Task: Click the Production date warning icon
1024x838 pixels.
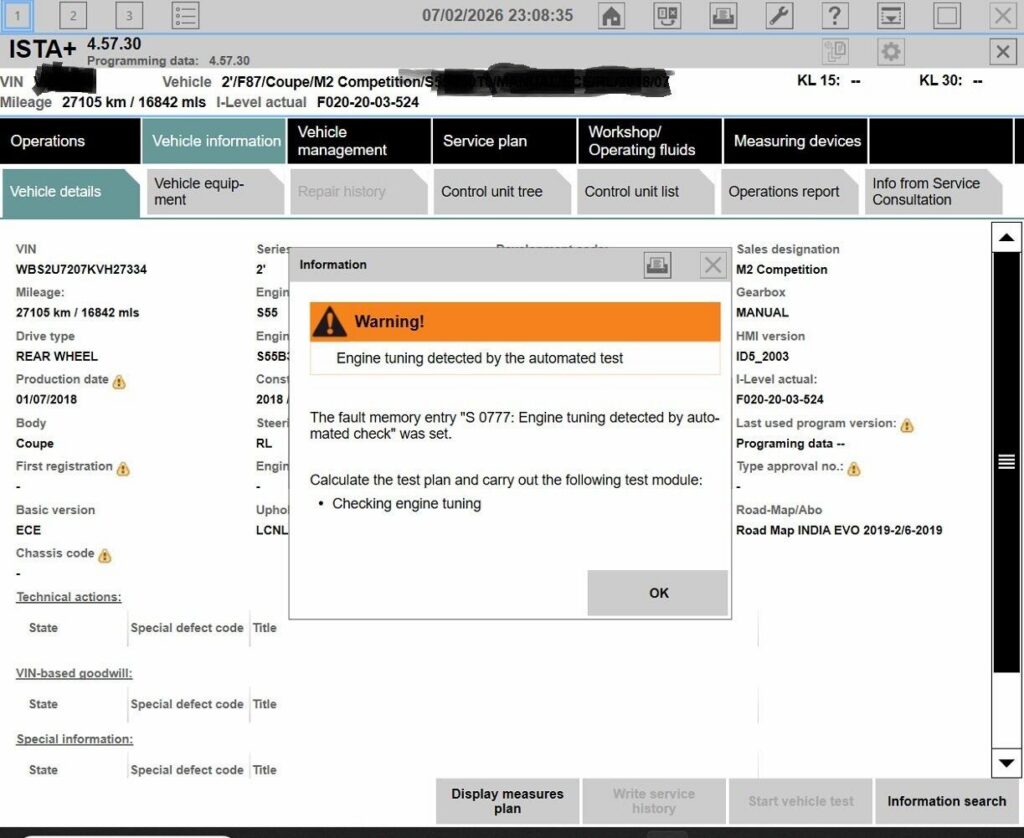Action: point(119,381)
